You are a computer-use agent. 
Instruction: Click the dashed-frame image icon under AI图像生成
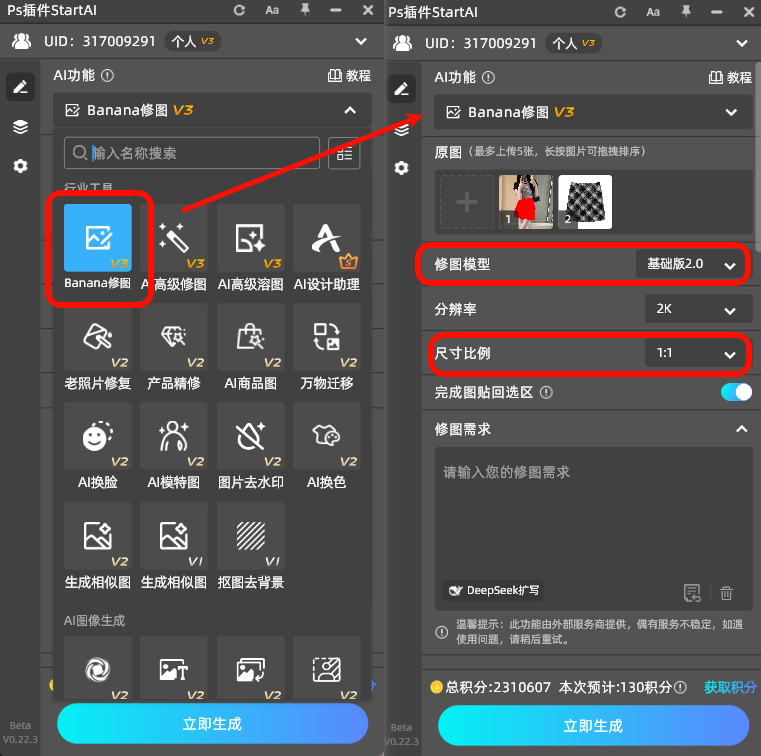click(327, 669)
